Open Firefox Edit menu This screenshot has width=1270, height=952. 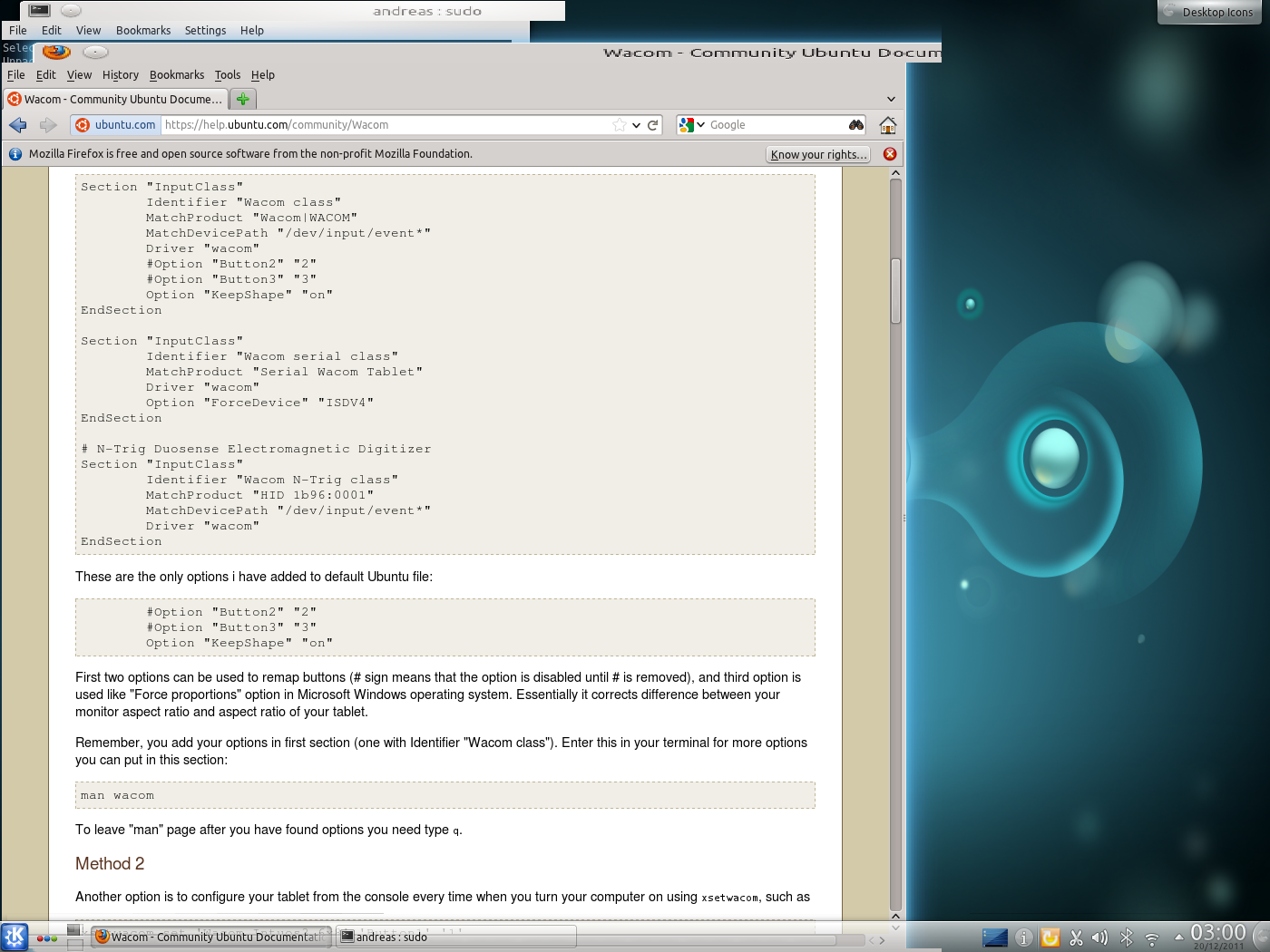pyautogui.click(x=46, y=75)
